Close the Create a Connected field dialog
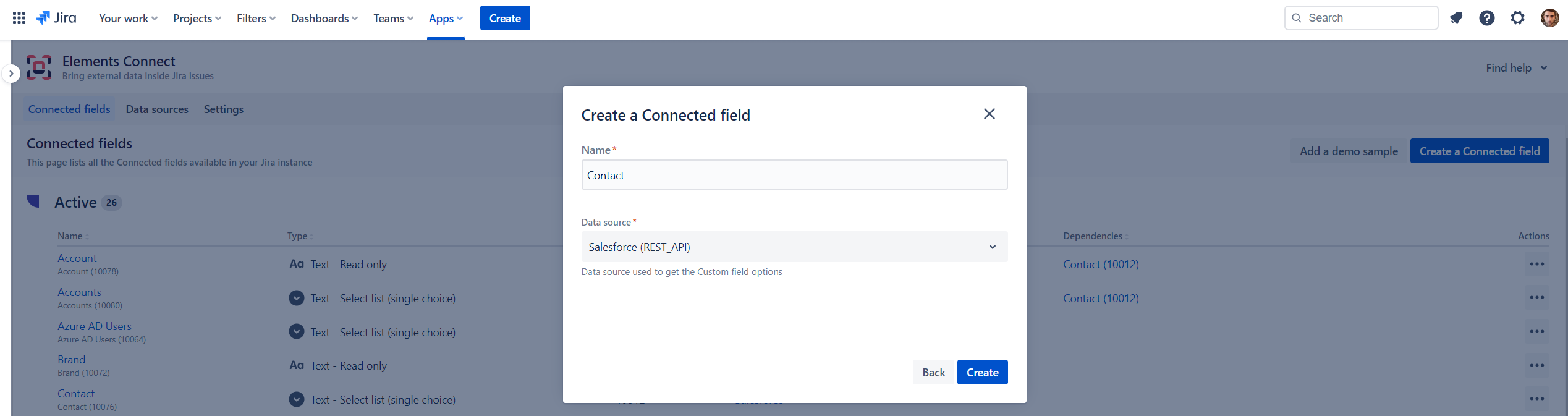This screenshot has width=1568, height=416. click(x=989, y=114)
